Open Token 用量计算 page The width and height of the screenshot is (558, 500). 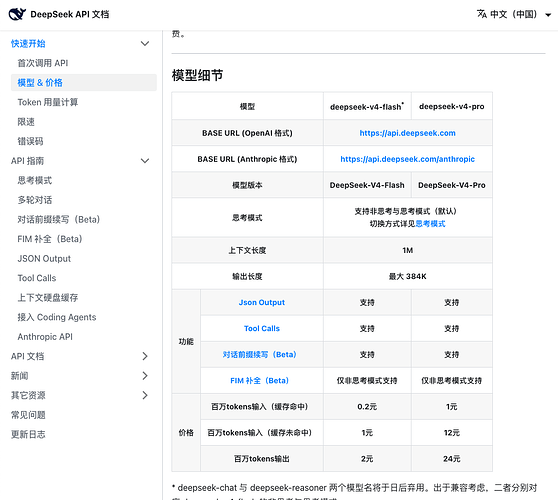click(x=48, y=102)
